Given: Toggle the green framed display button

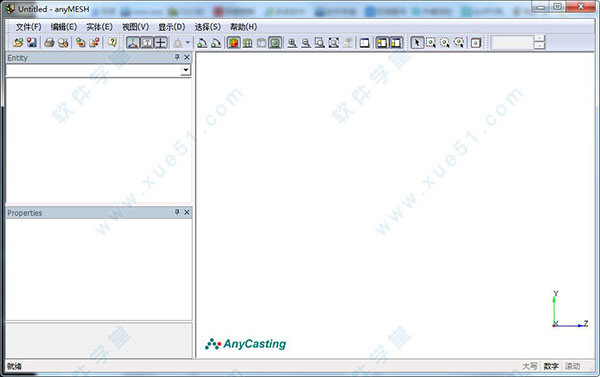Looking at the screenshot, I should (x=275, y=42).
